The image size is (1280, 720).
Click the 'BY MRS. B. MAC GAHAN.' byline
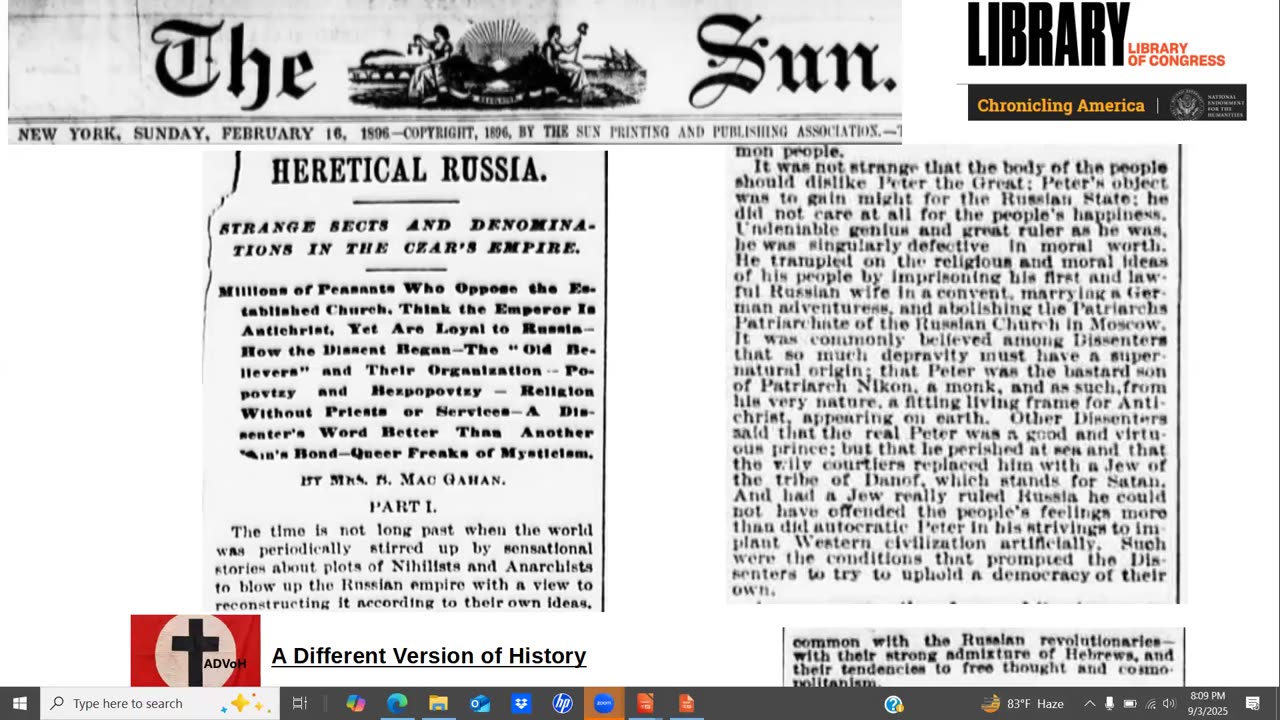(403, 480)
